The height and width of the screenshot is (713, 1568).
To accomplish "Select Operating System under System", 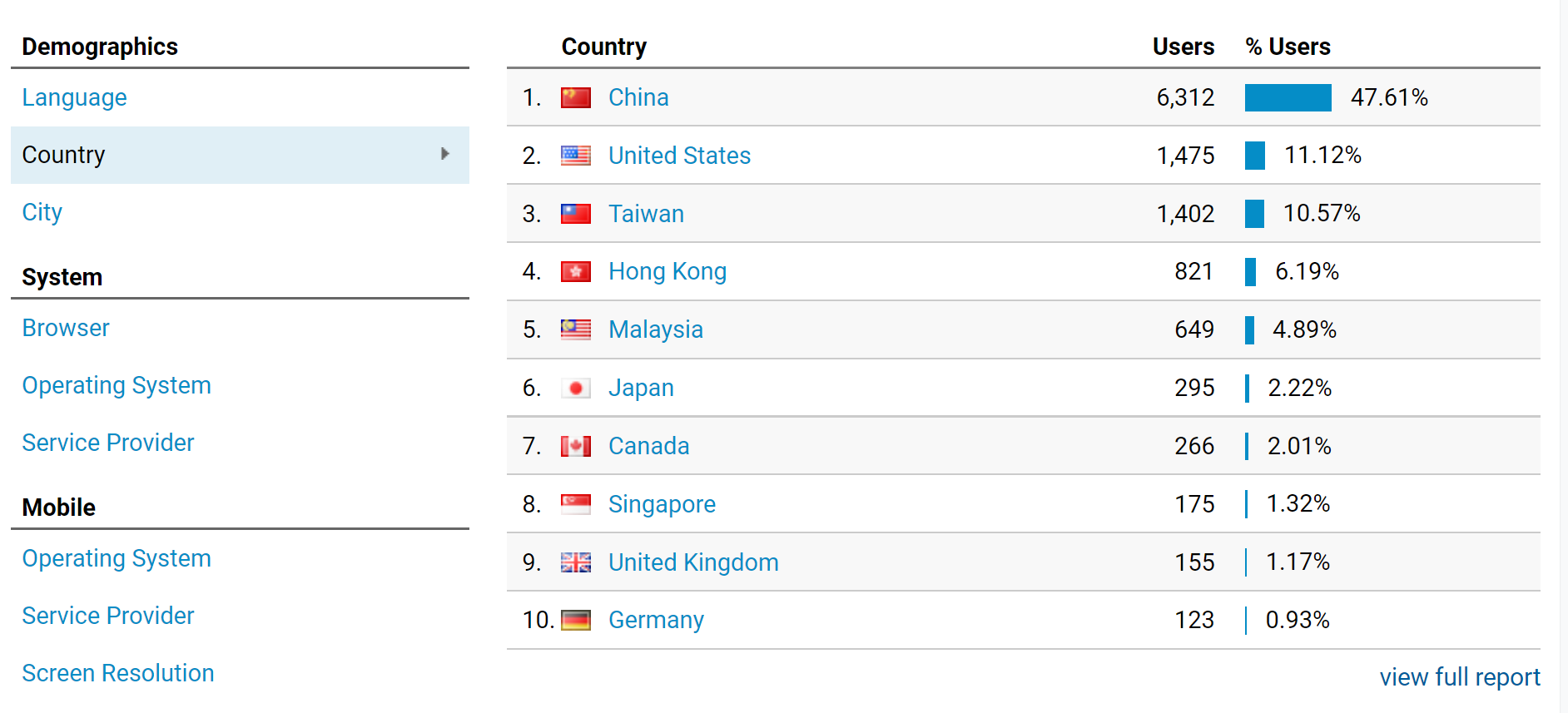I will point(117,385).
